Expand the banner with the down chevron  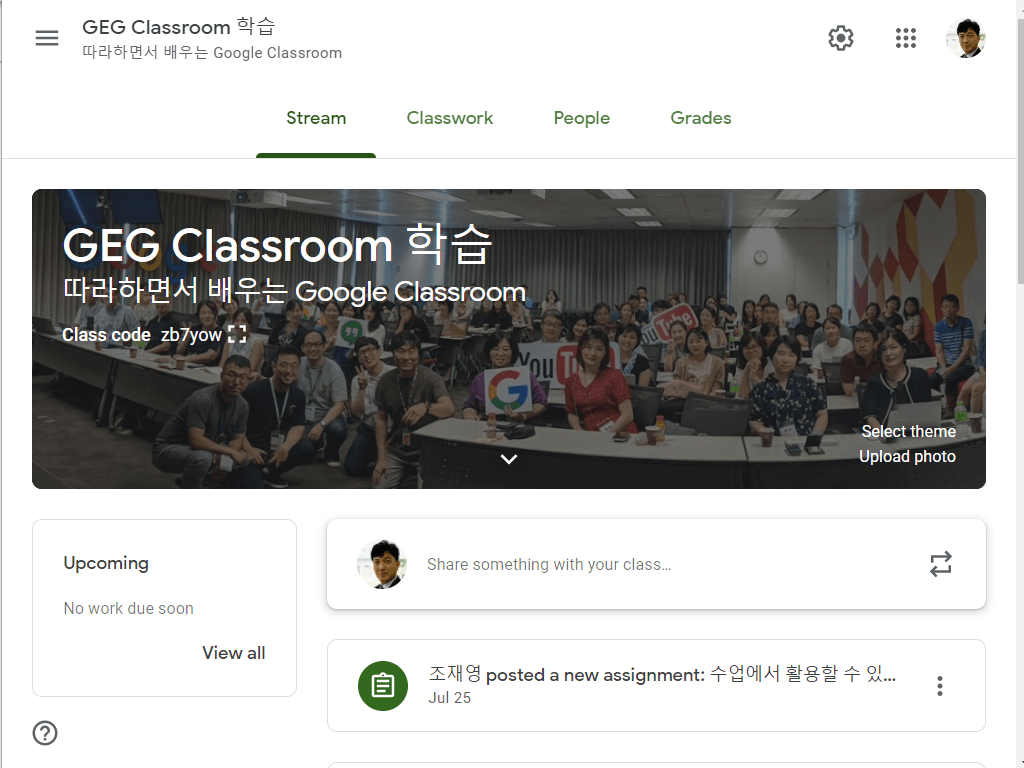click(509, 458)
